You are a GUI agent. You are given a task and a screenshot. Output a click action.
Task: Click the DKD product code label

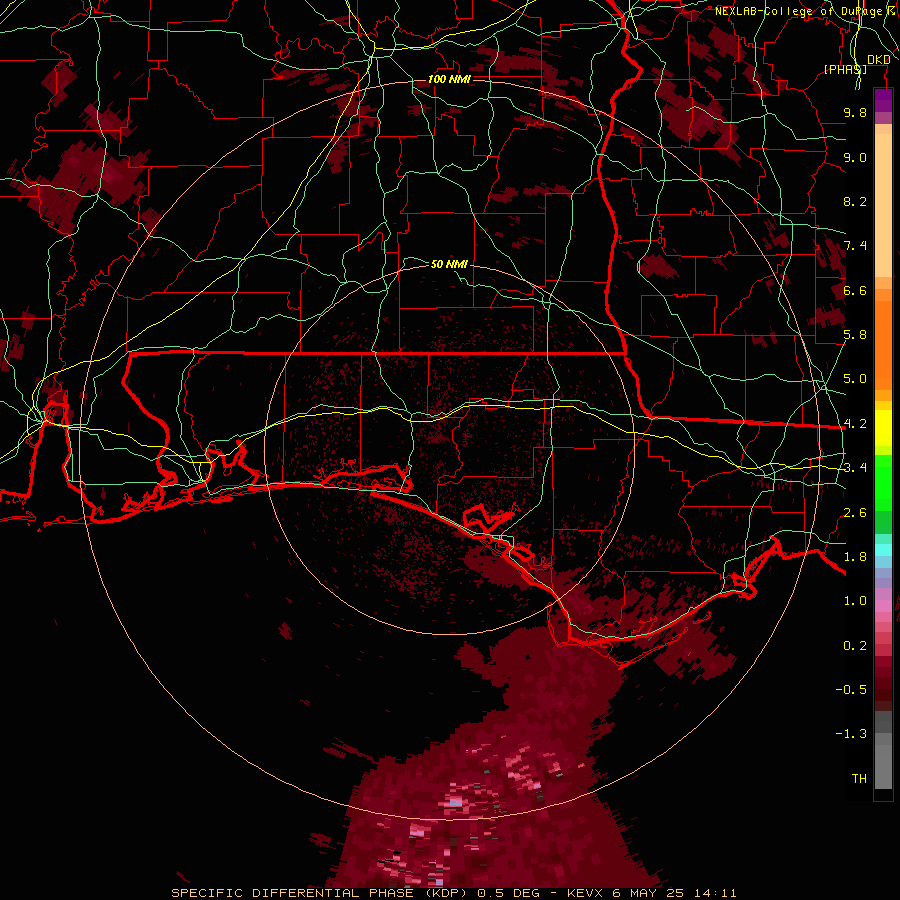coord(878,60)
